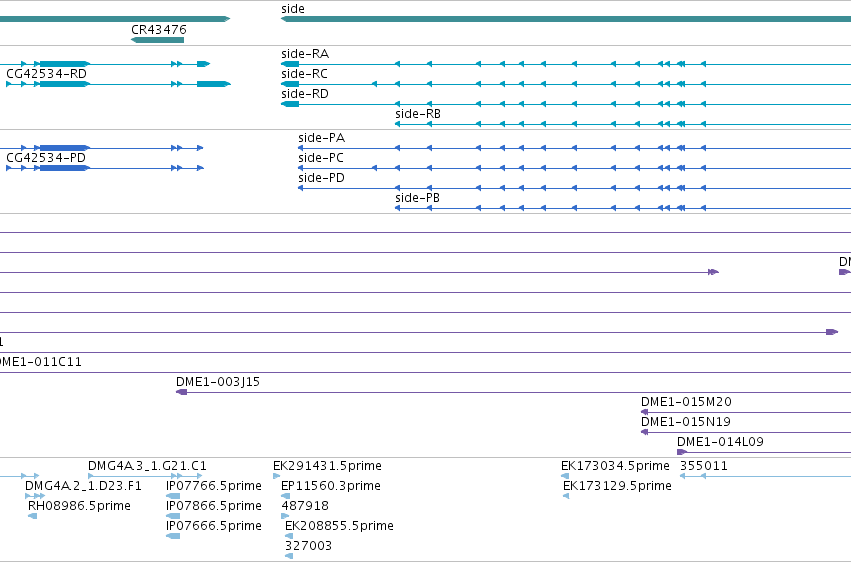Click the IP07666.5prime EST label
Image resolution: width=851 pixels, height=562 pixels.
[214, 526]
